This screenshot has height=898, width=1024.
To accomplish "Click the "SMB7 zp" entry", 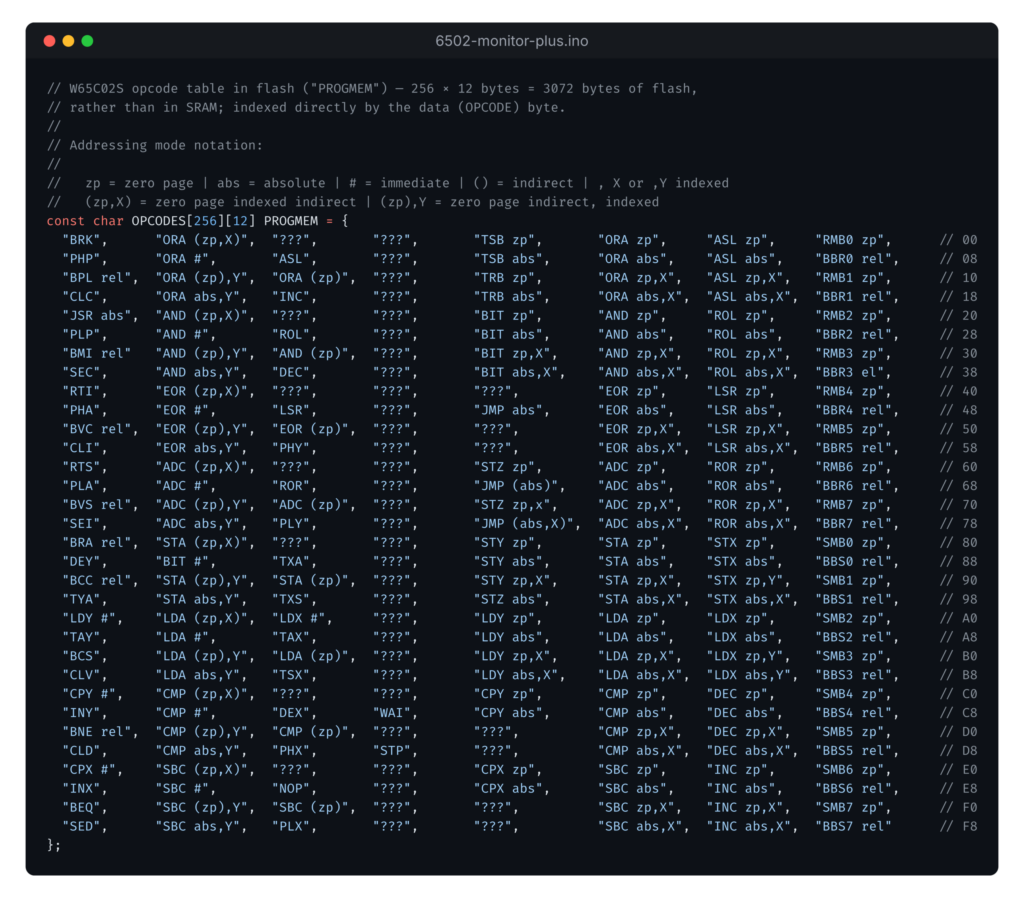I will [849, 807].
